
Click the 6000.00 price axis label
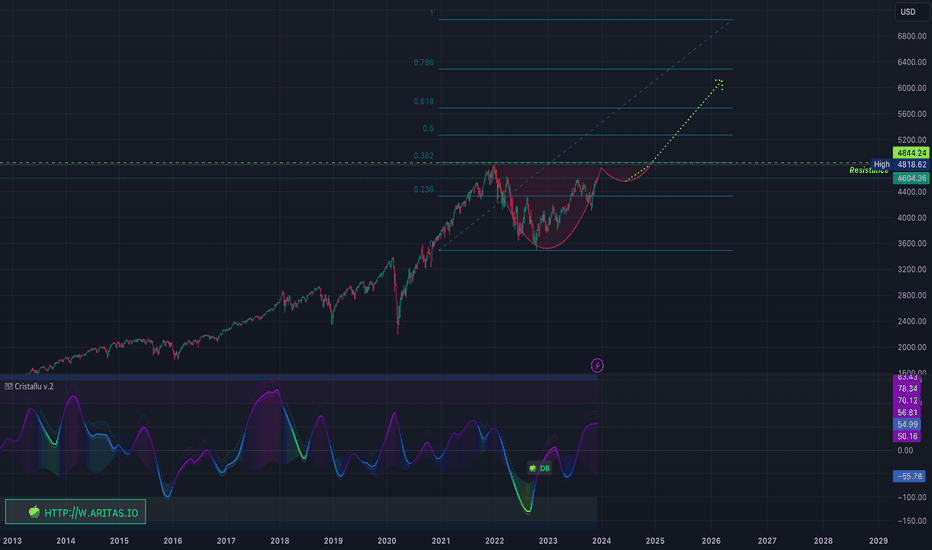tap(912, 88)
